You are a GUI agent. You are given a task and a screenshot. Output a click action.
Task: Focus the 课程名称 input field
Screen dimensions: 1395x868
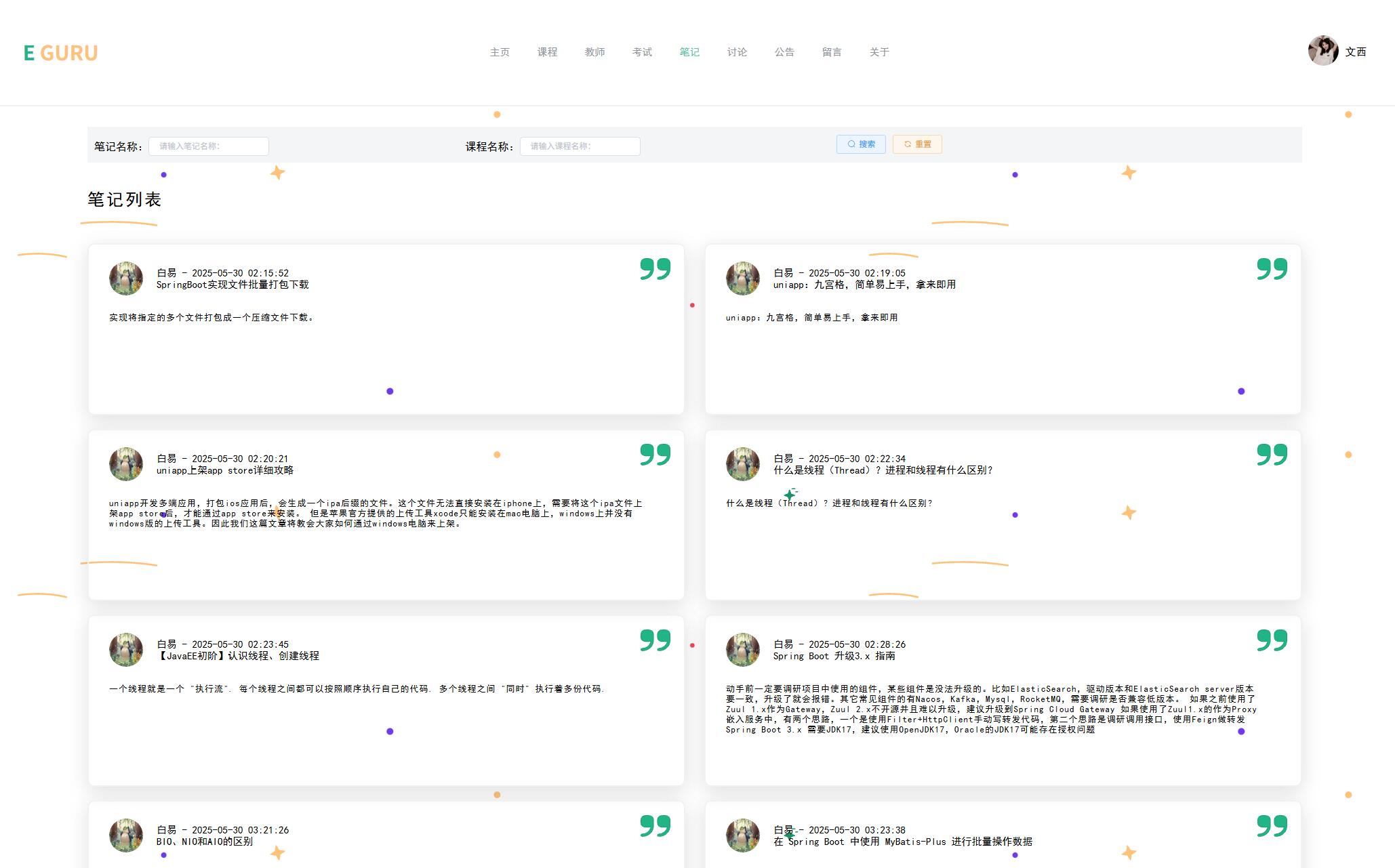click(x=580, y=146)
